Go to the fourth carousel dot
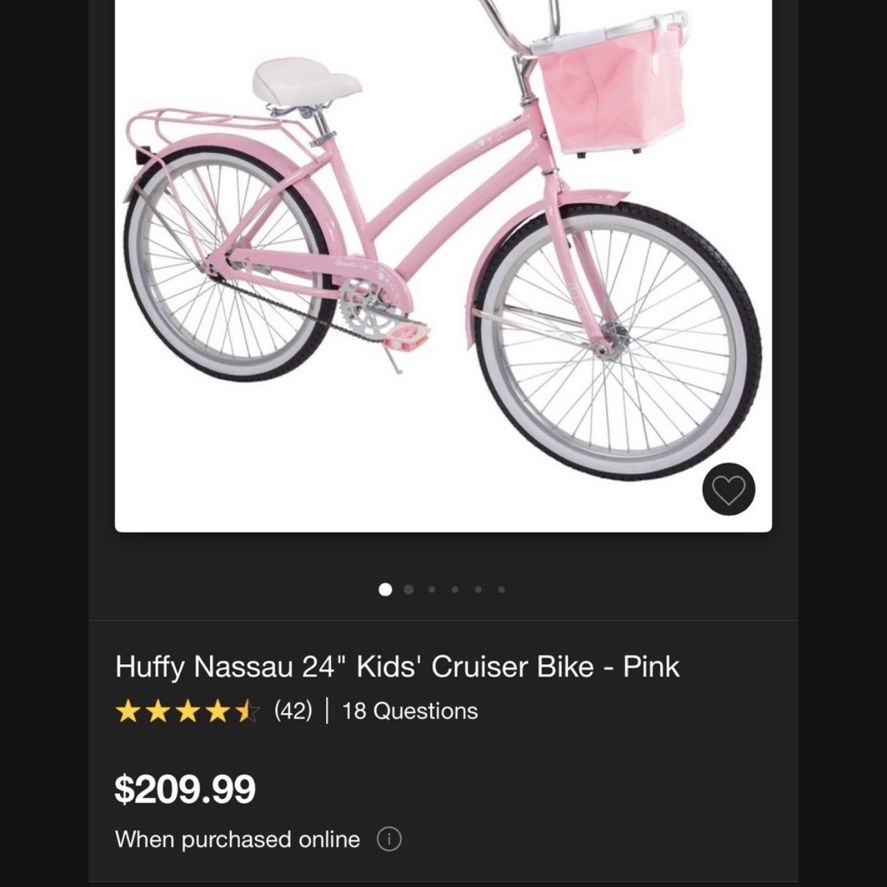 pos(455,589)
